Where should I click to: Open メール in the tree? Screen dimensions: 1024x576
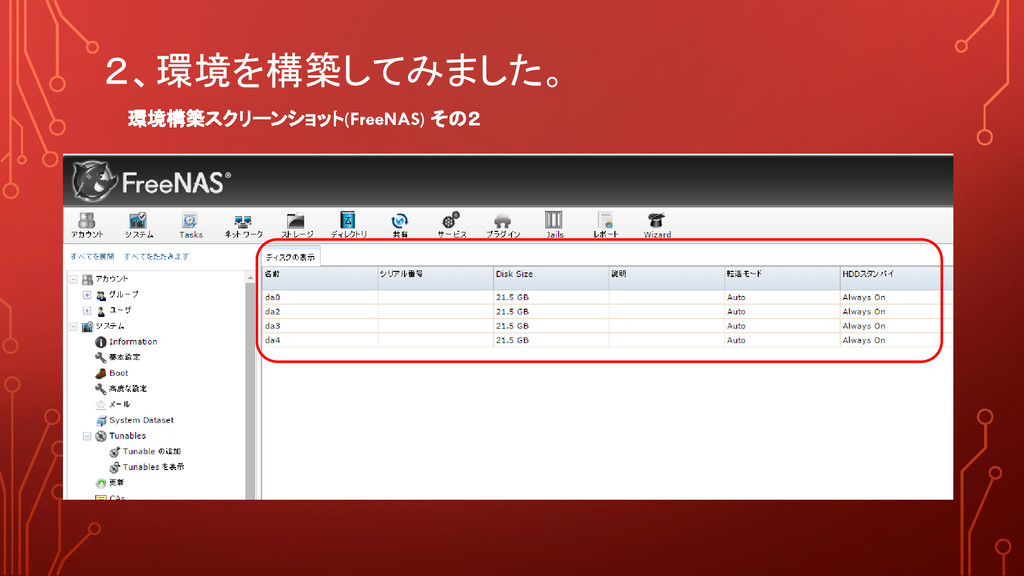pos(120,404)
